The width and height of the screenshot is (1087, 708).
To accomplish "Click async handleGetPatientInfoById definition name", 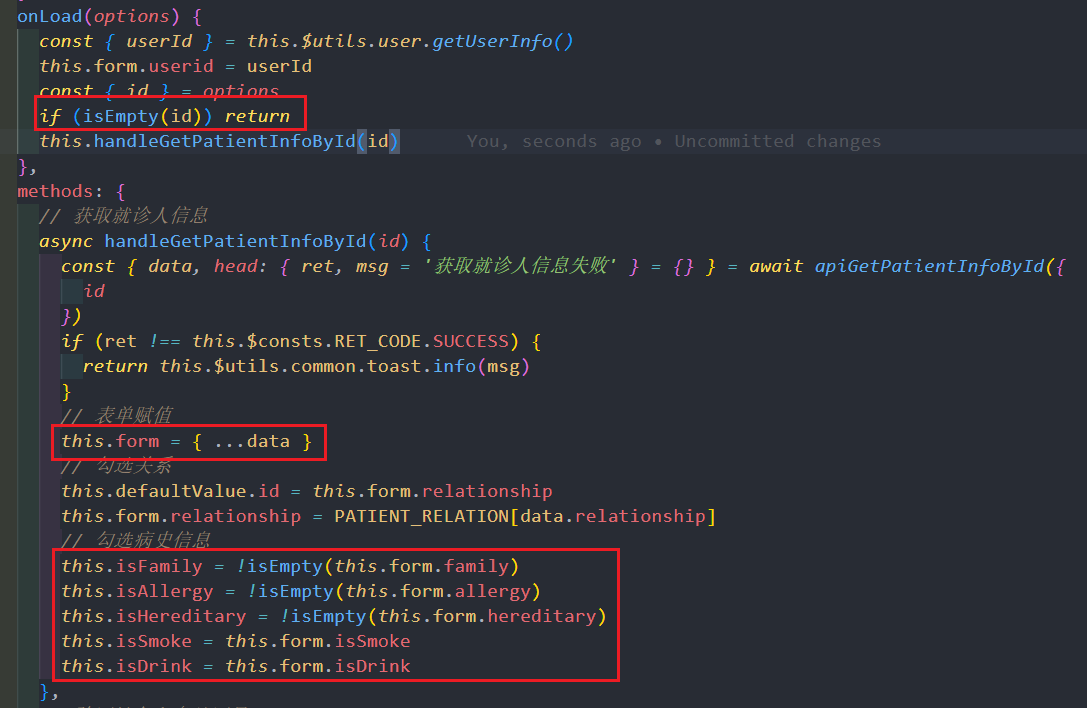I will pyautogui.click(x=235, y=241).
